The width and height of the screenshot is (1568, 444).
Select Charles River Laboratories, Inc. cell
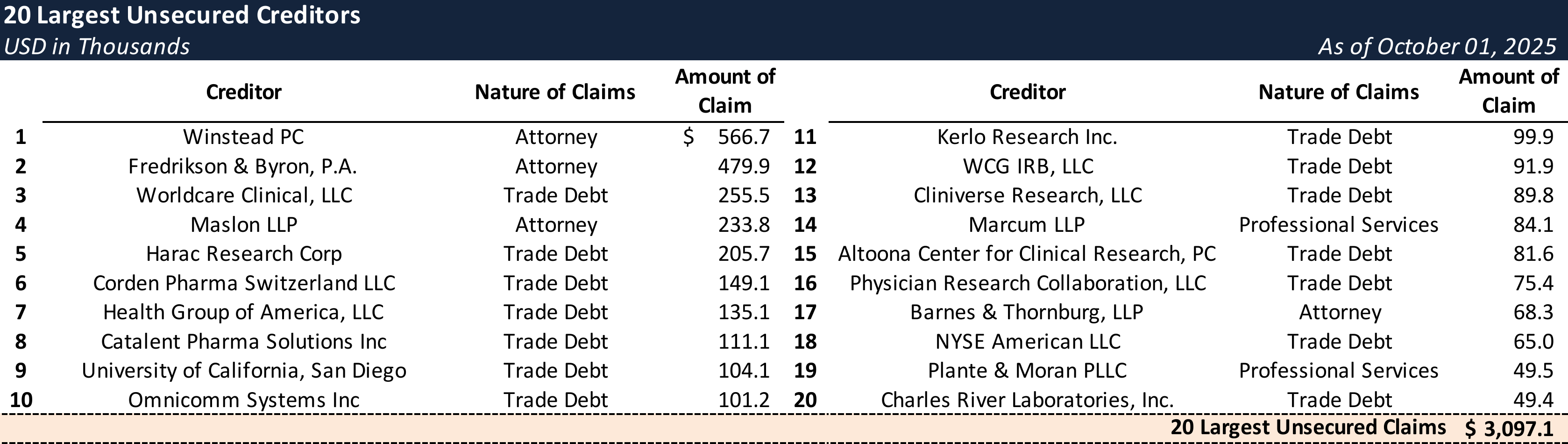click(x=1027, y=400)
